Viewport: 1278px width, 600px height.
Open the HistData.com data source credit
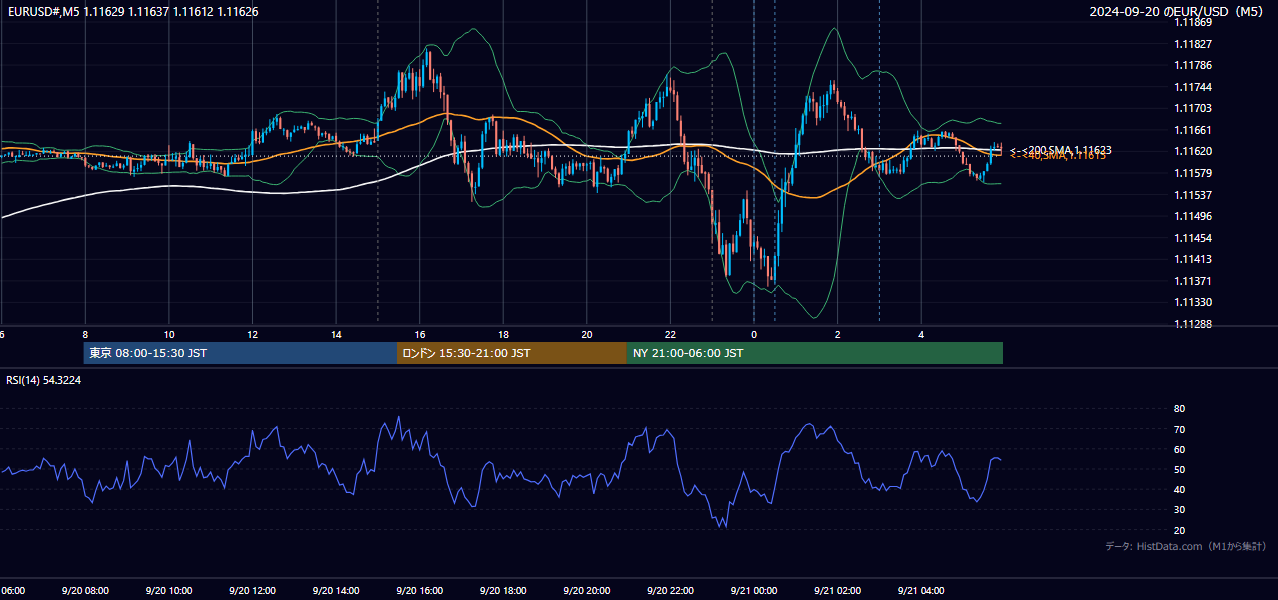coord(1185,546)
